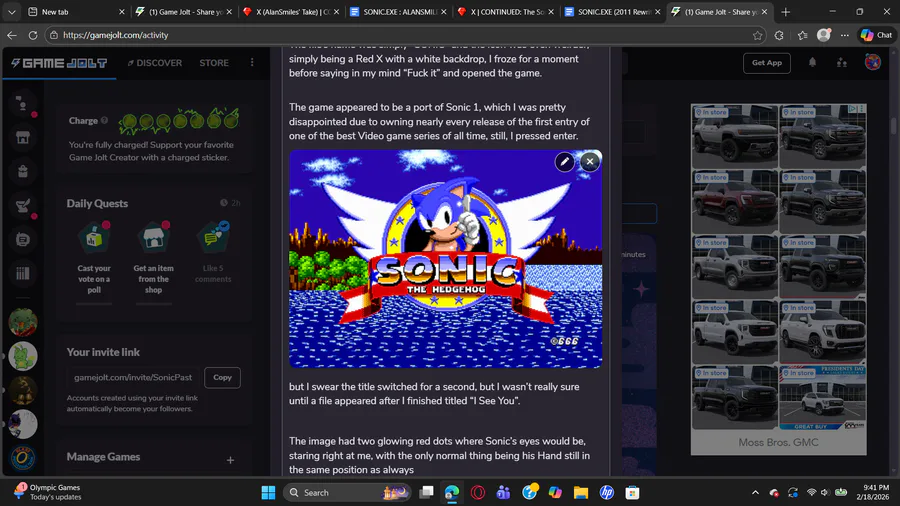
Task: Open the tab search dropdown arrow
Action: point(11,11)
